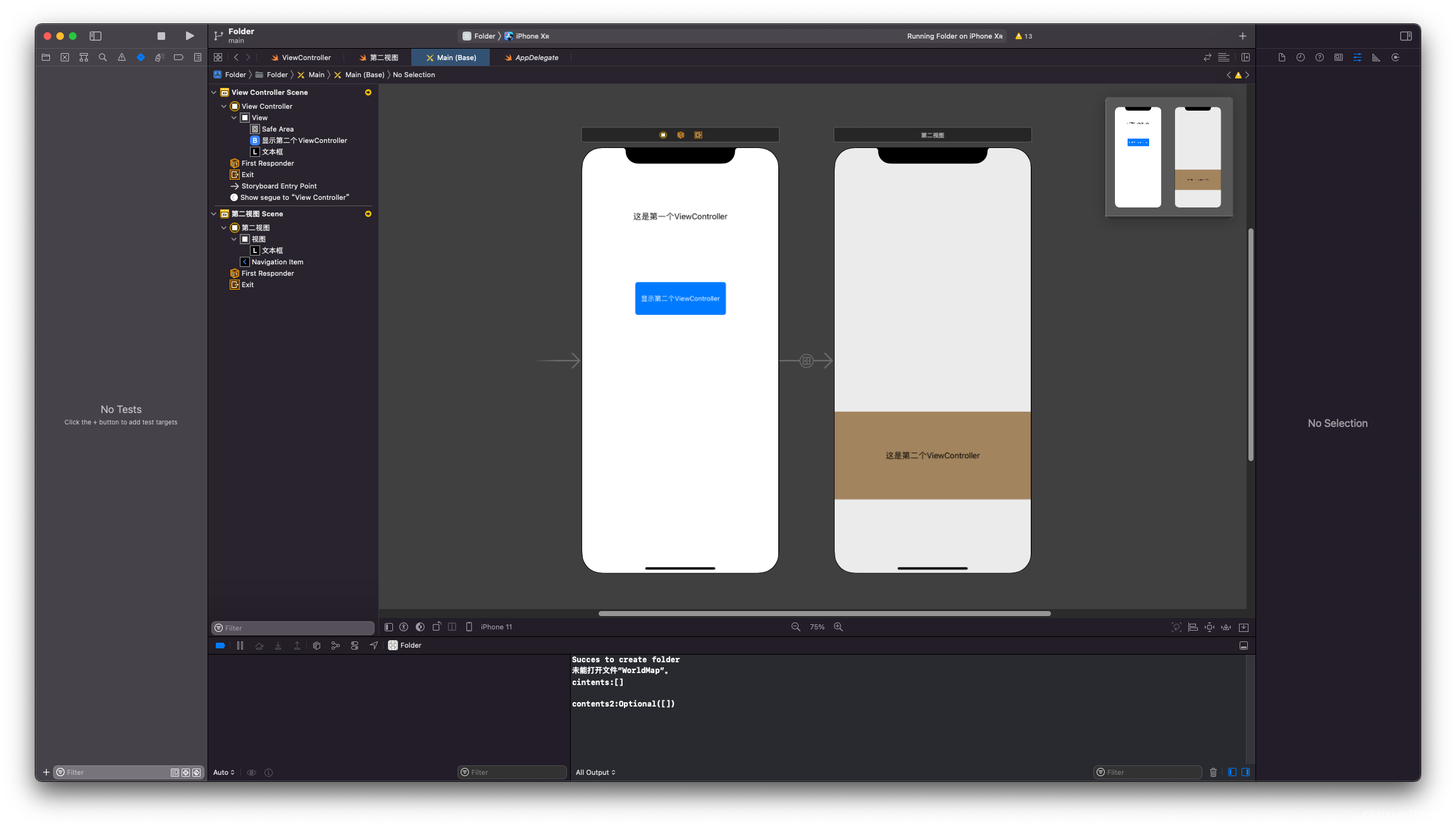Toggle the inspectors panel
Screen dimensions: 1456x828
pyautogui.click(x=1405, y=36)
